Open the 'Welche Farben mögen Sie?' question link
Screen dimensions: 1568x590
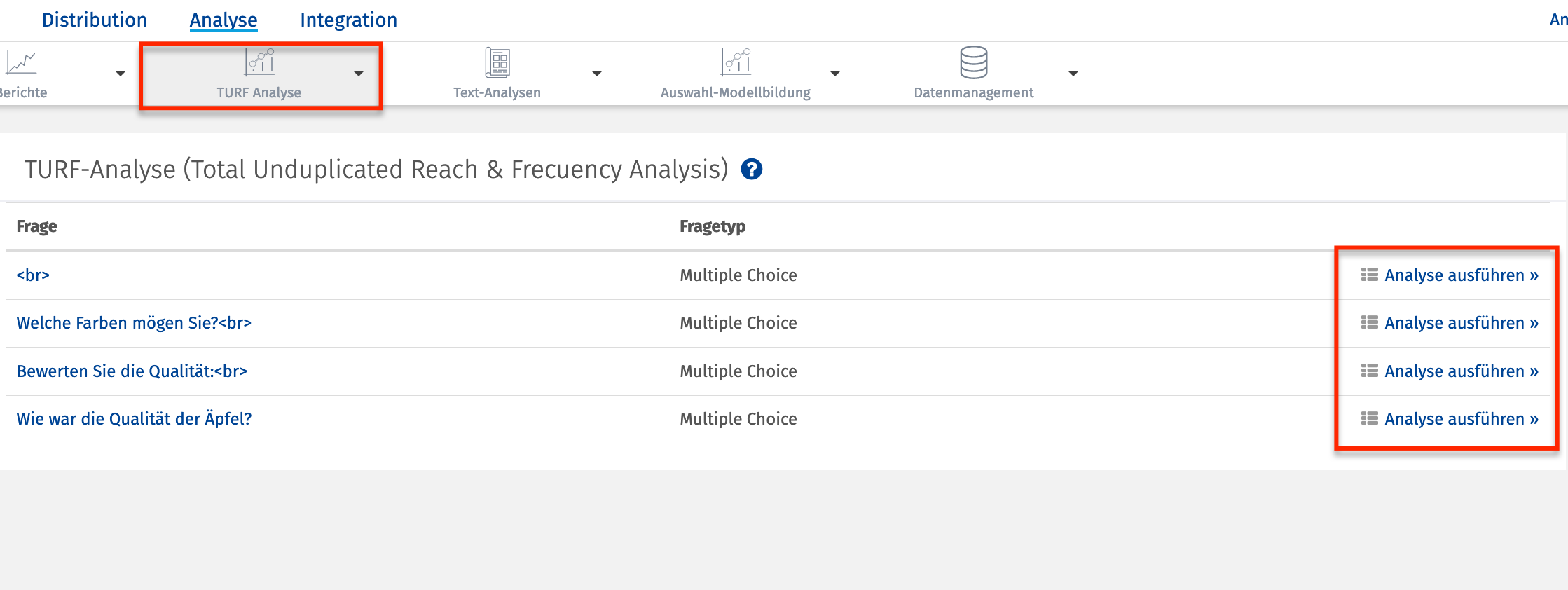134,323
